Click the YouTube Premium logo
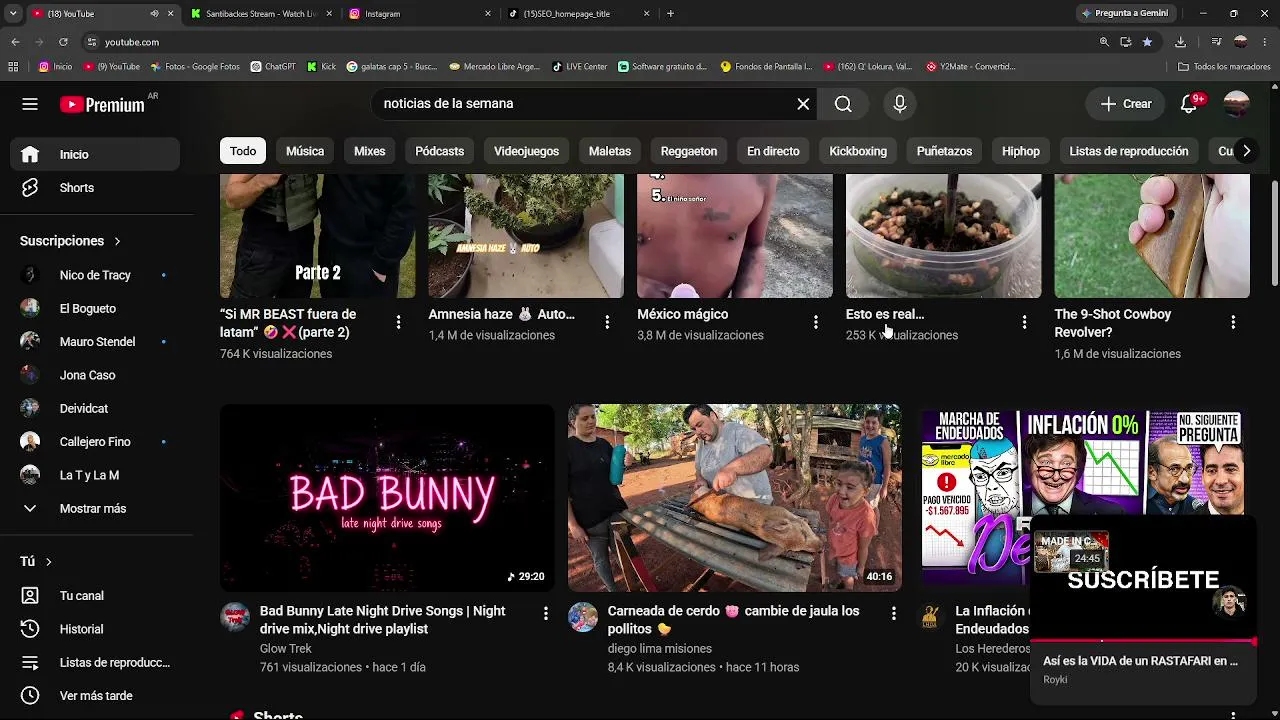 click(102, 104)
